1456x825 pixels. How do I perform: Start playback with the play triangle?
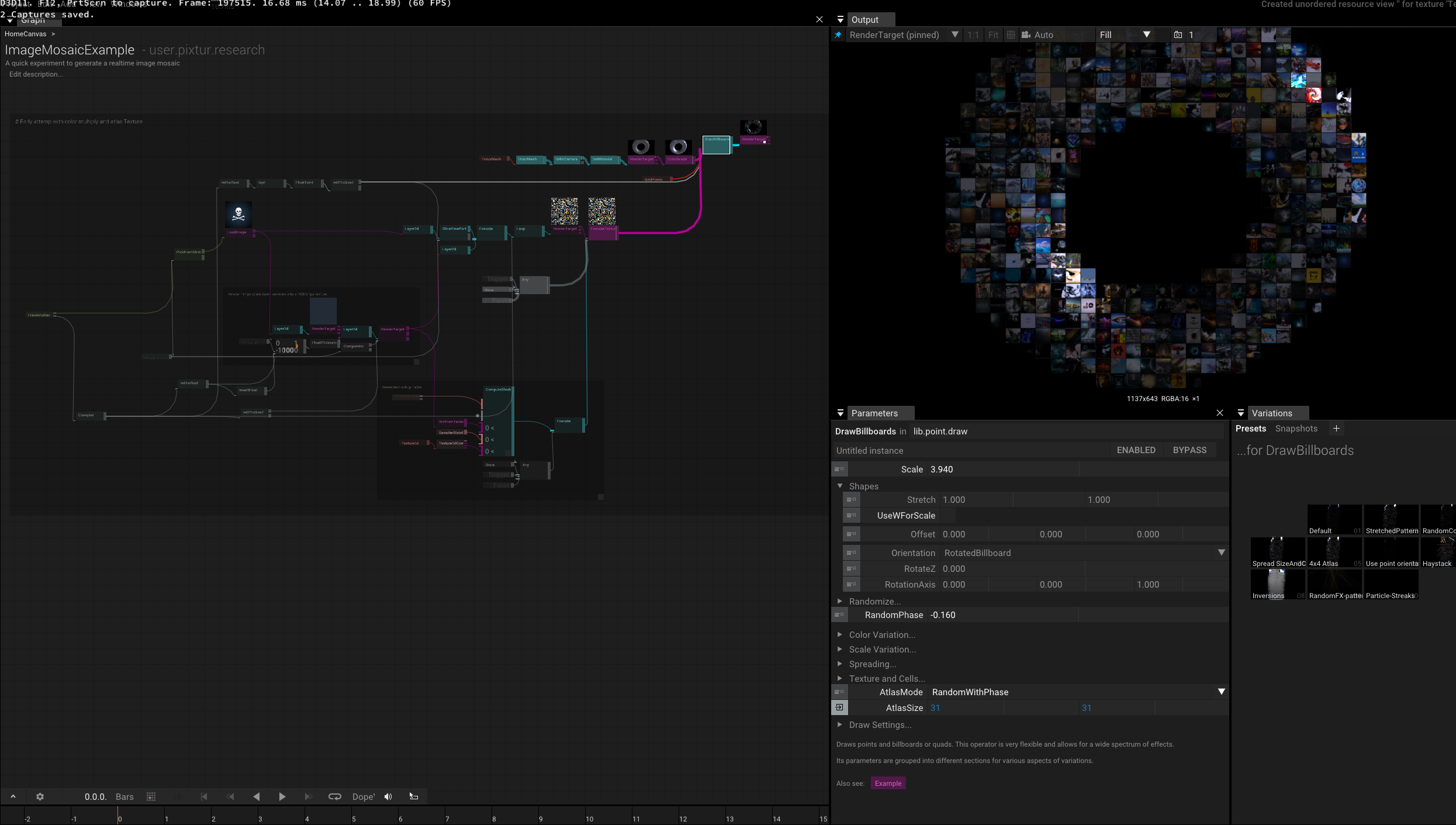coord(282,796)
